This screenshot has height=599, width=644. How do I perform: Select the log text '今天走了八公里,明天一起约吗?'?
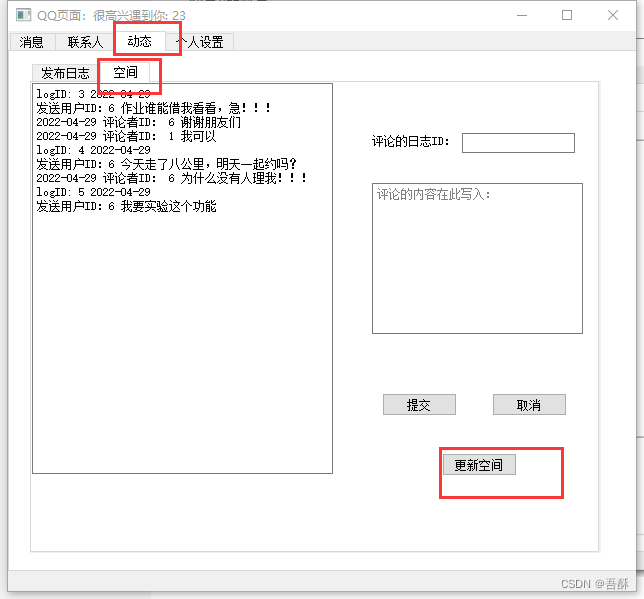[x=209, y=164]
